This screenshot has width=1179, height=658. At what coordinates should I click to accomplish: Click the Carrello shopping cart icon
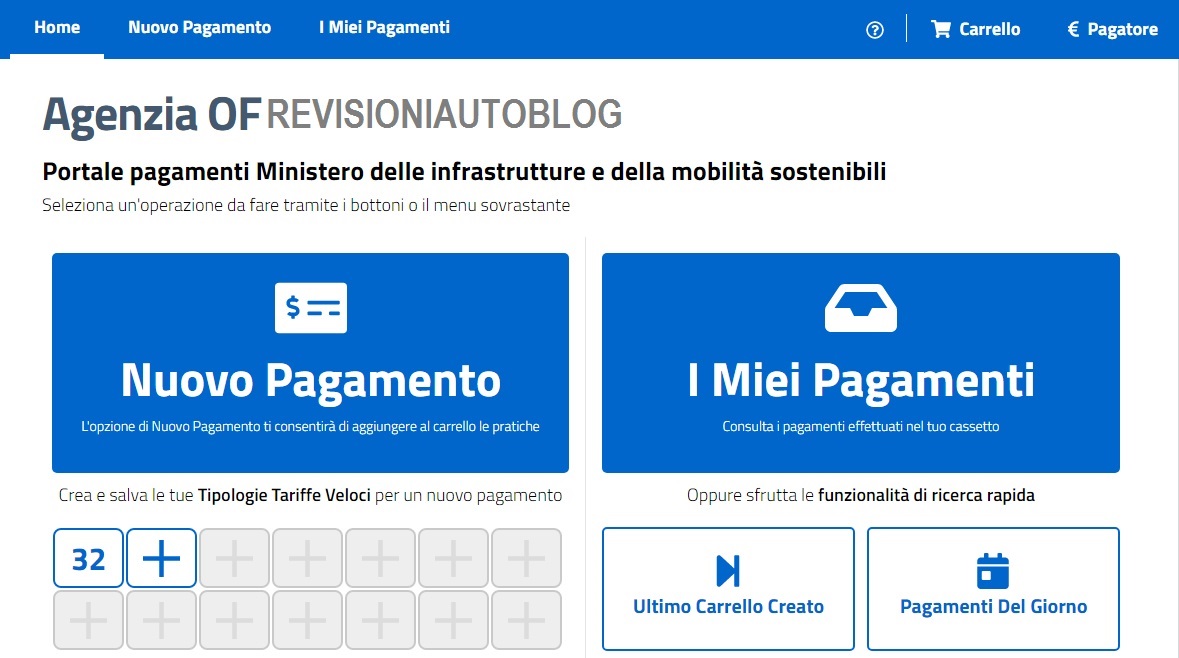pos(941,29)
